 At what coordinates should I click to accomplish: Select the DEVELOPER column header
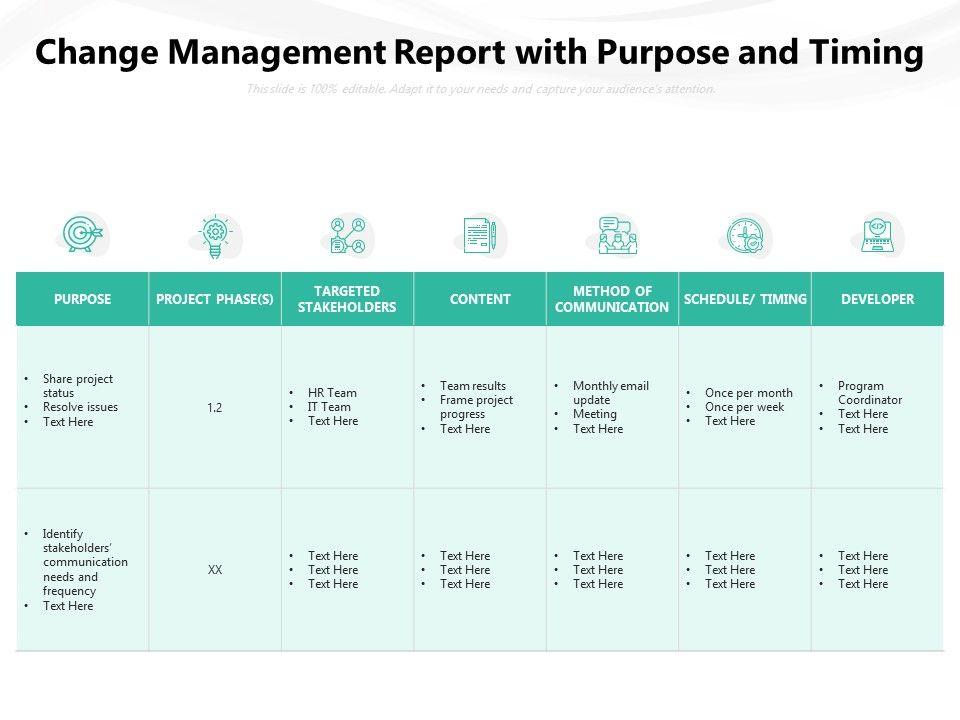pyautogui.click(x=877, y=299)
